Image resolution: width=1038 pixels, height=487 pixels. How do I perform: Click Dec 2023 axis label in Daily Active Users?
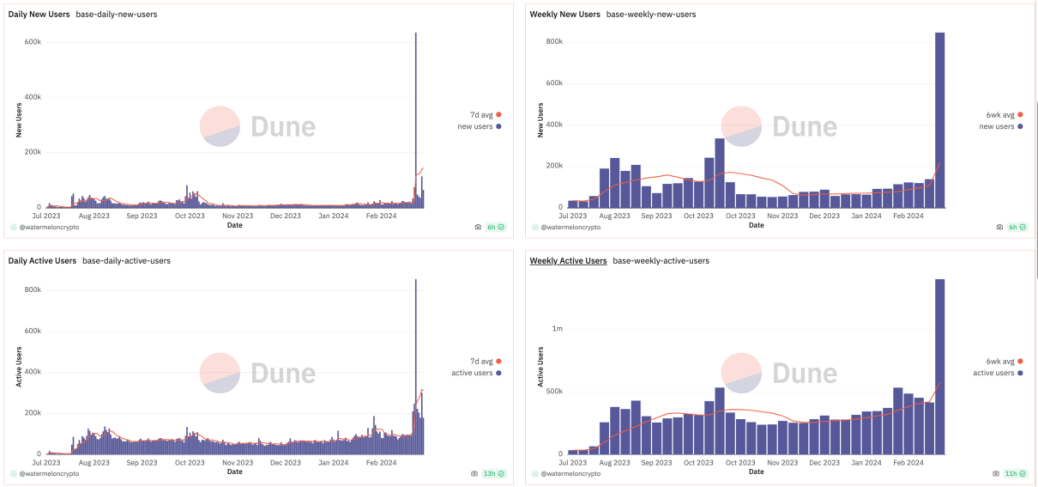click(x=284, y=462)
